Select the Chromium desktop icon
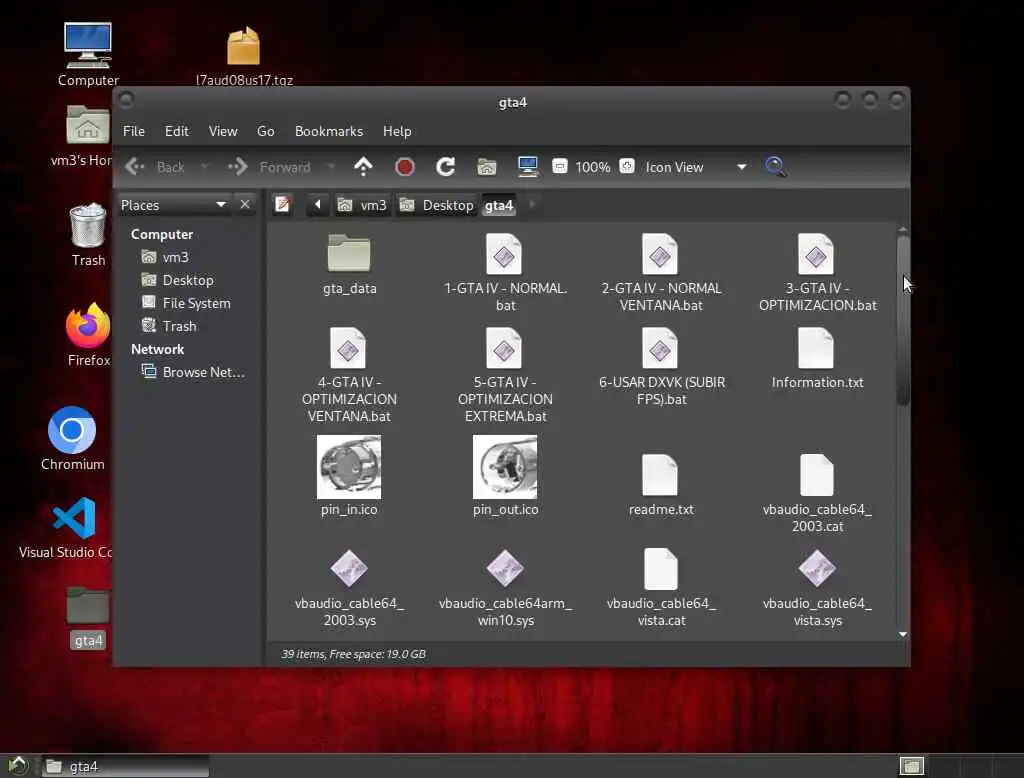The image size is (1024, 778). click(x=72, y=438)
